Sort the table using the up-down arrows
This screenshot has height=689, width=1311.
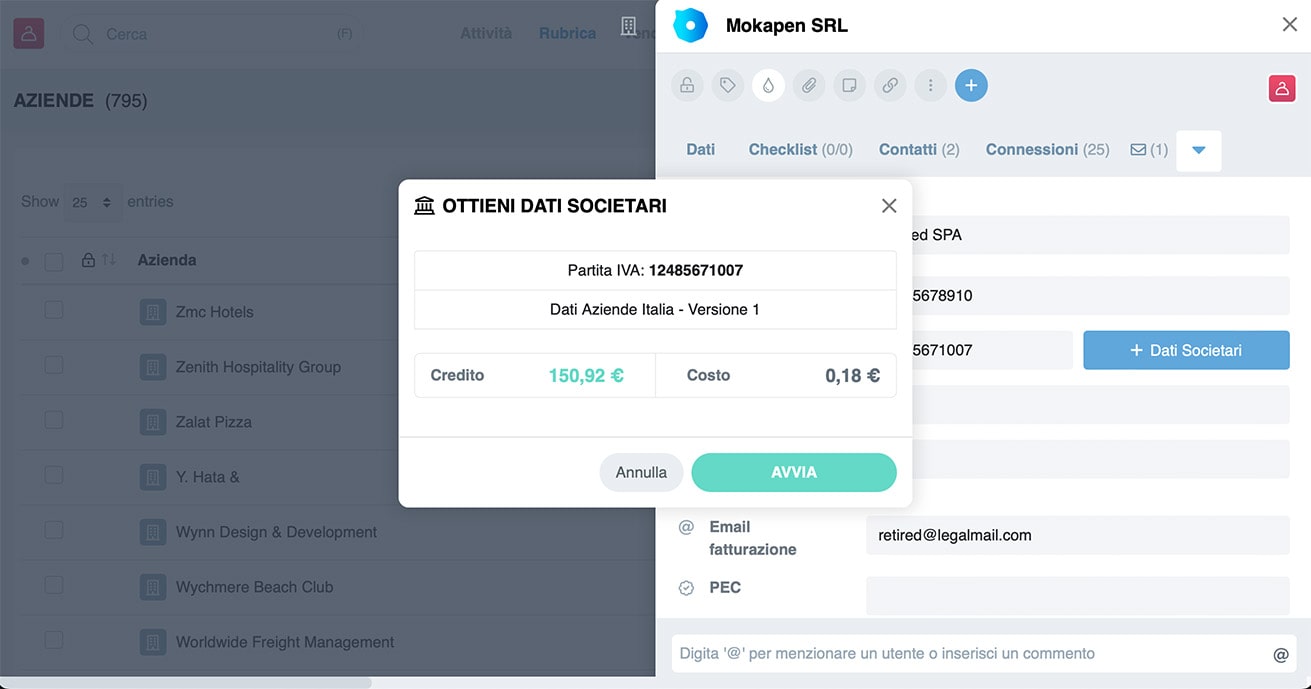[x=109, y=260]
